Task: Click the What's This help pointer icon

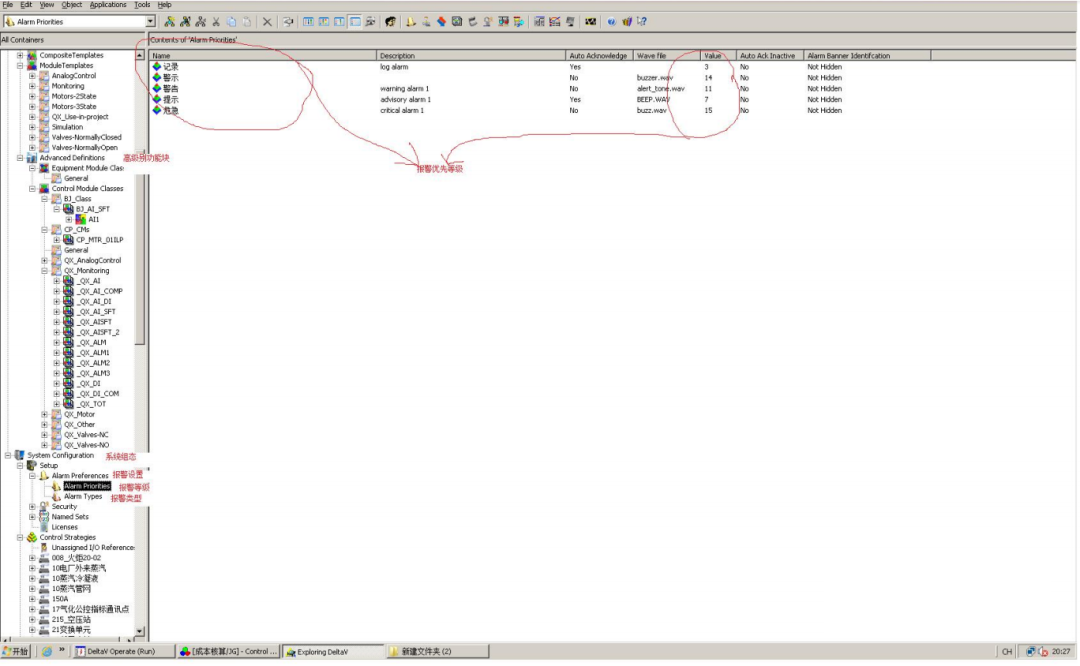Action: pyautogui.click(x=641, y=21)
